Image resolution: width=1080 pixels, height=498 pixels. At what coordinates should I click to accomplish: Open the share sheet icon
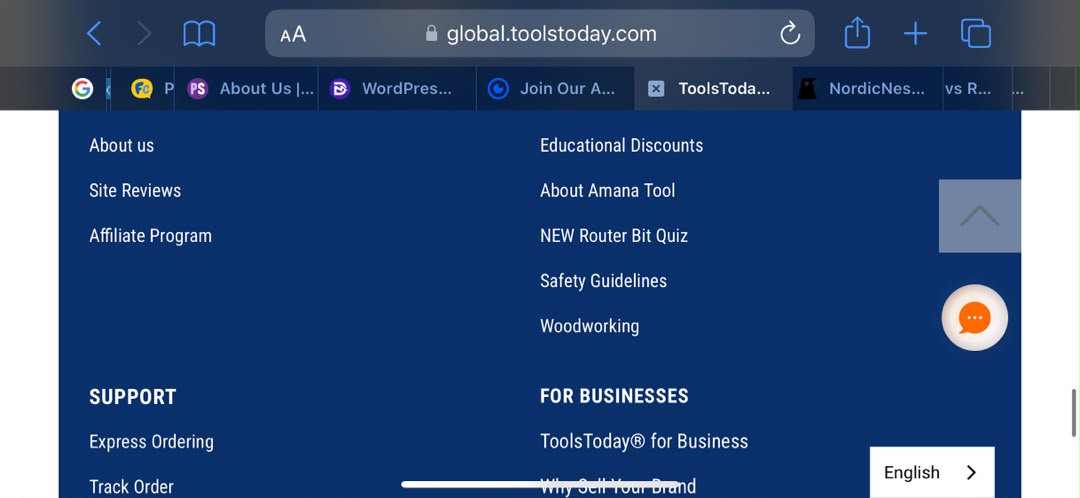pos(858,32)
